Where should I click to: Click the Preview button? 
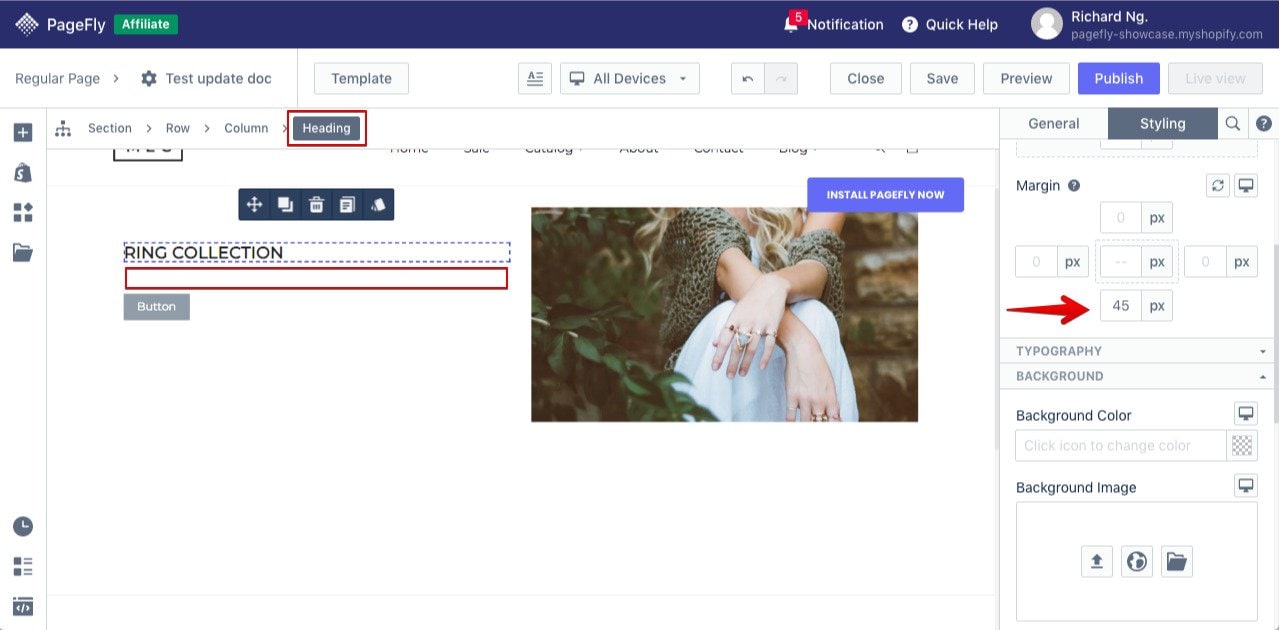click(x=1026, y=78)
